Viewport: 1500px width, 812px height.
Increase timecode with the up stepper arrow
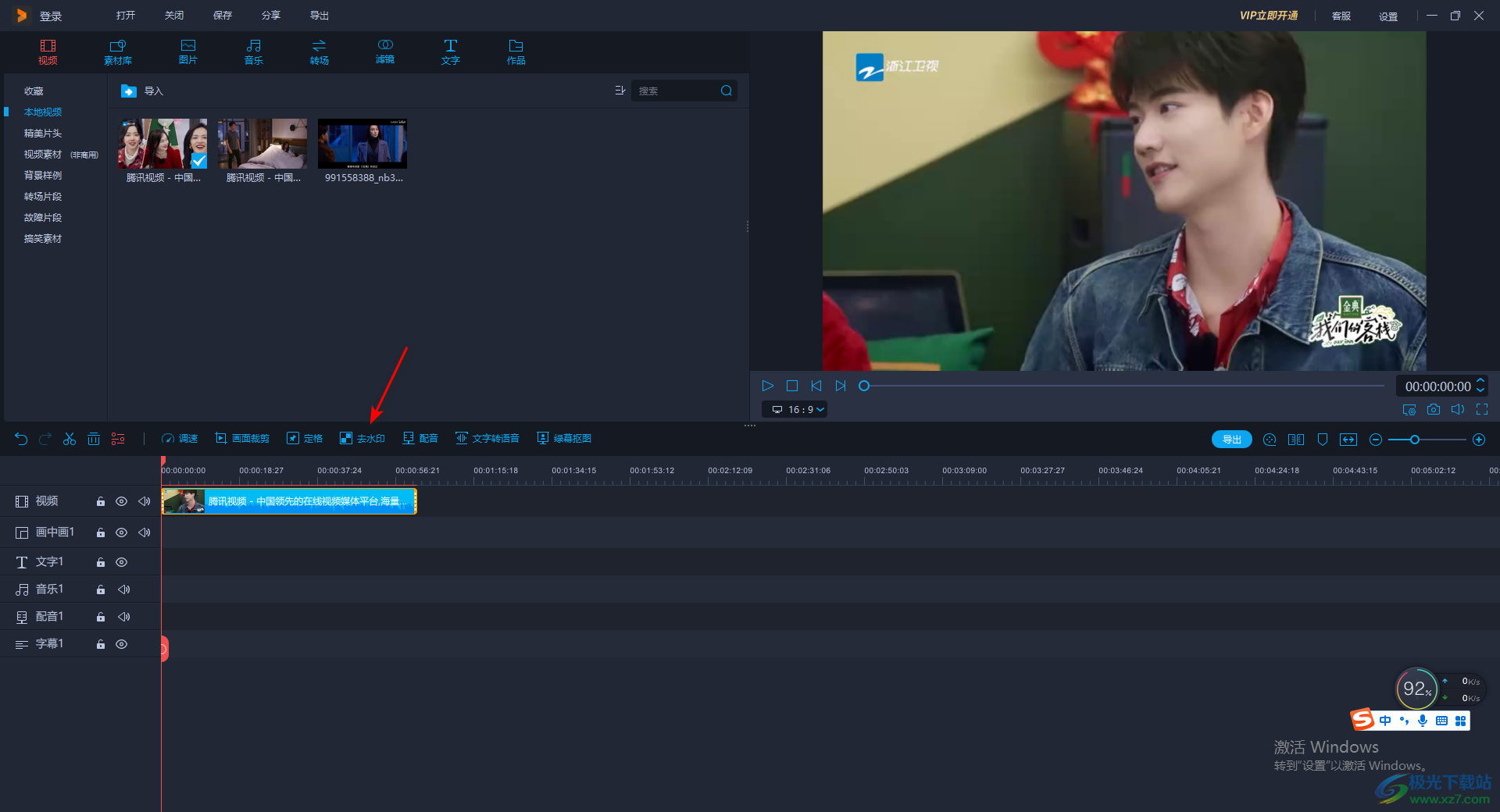[1480, 381]
